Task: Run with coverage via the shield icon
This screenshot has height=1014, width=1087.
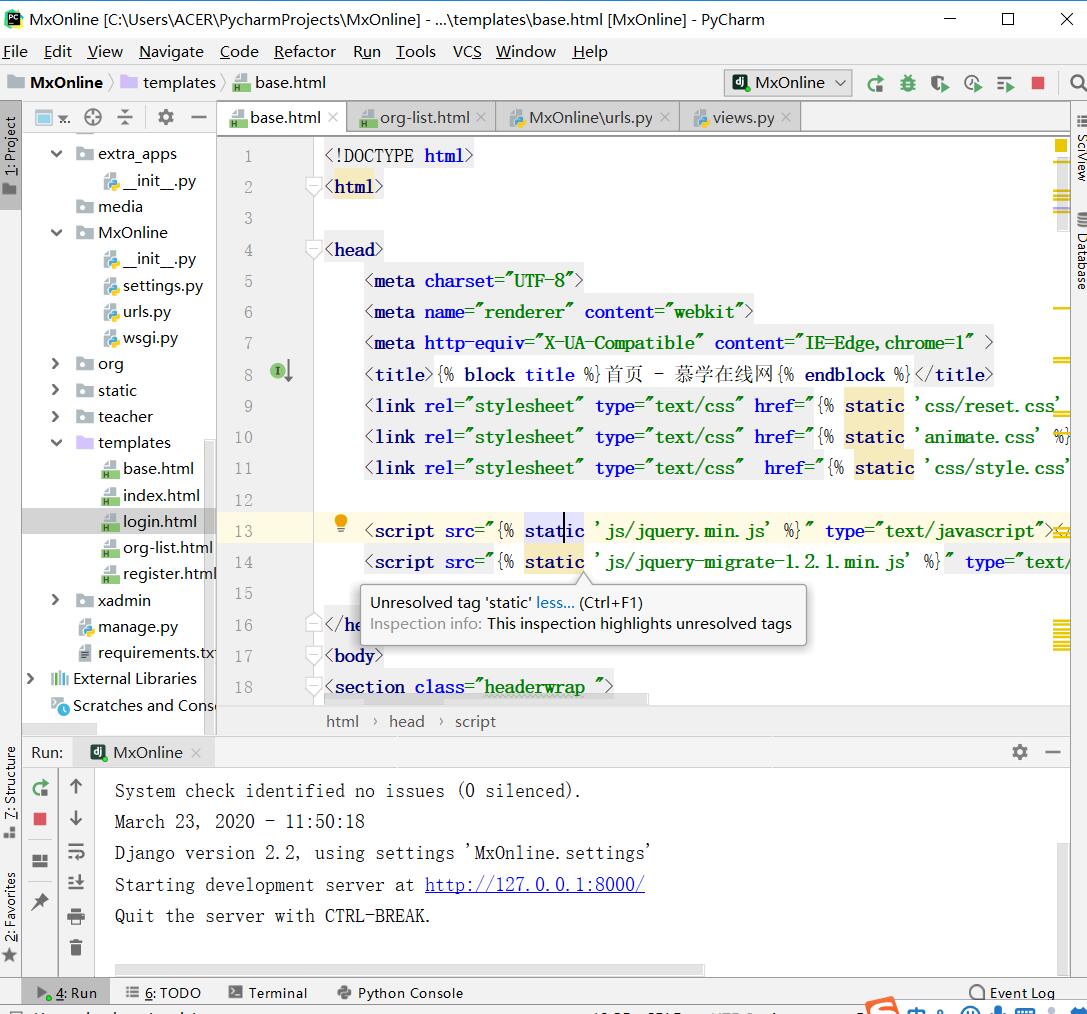Action: 940,84
